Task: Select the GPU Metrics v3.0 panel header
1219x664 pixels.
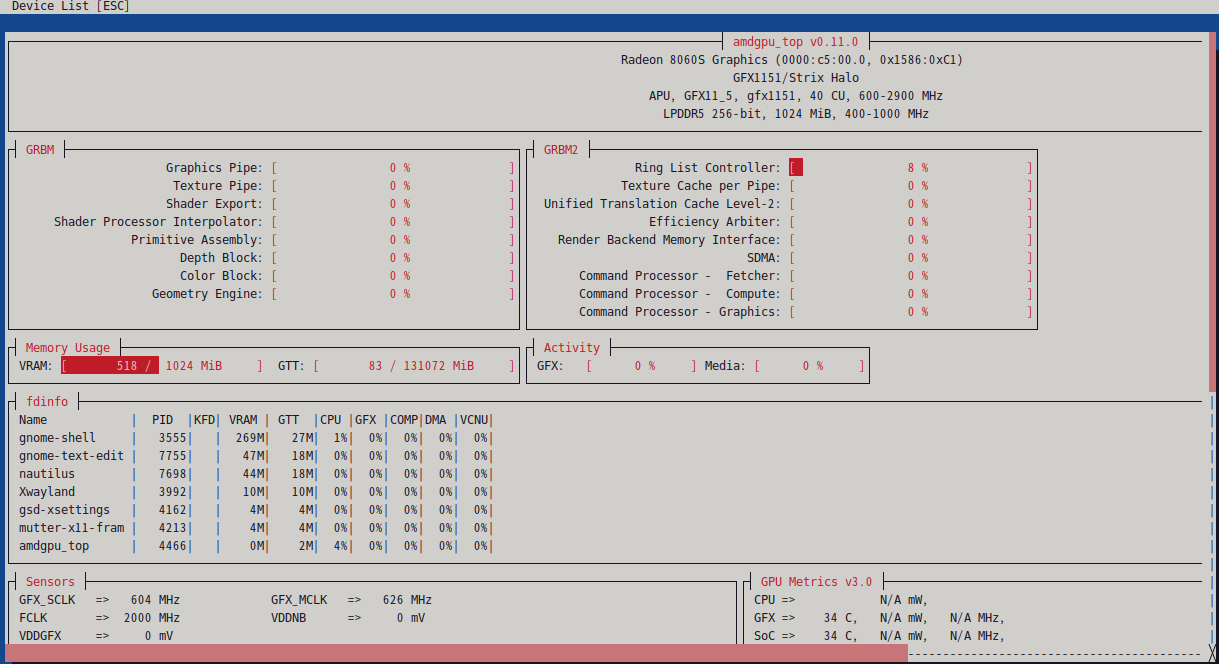Action: point(816,582)
